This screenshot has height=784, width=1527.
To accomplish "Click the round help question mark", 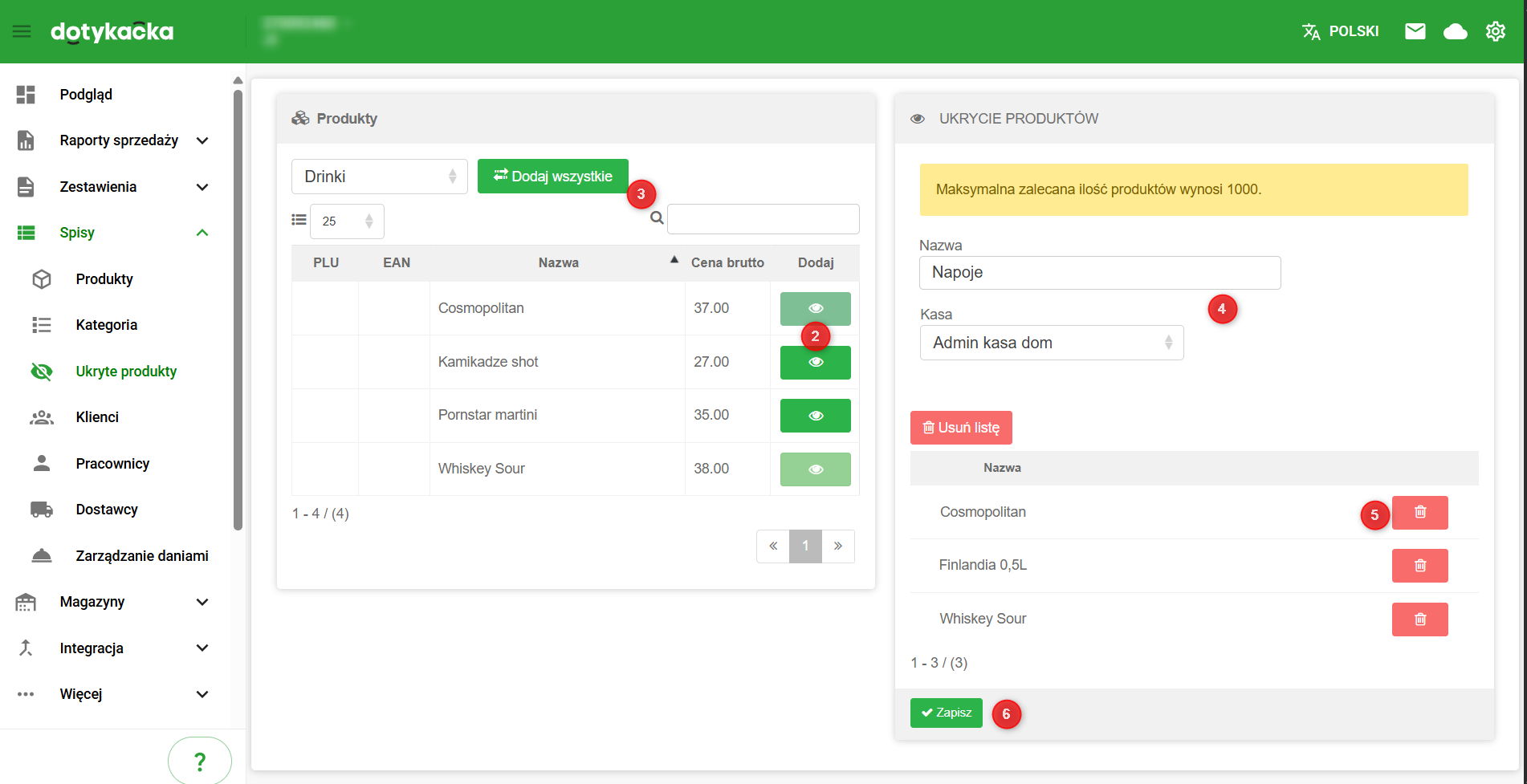I will pyautogui.click(x=200, y=761).
